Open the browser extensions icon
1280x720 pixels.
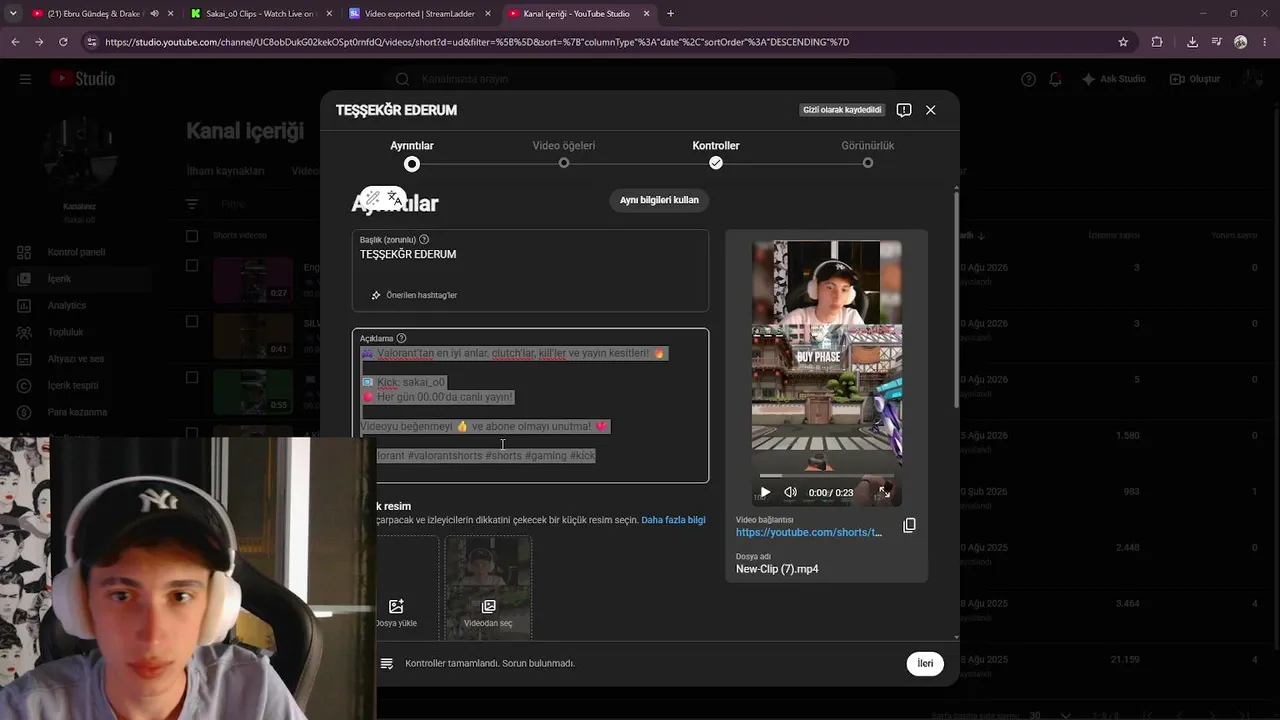[1157, 42]
